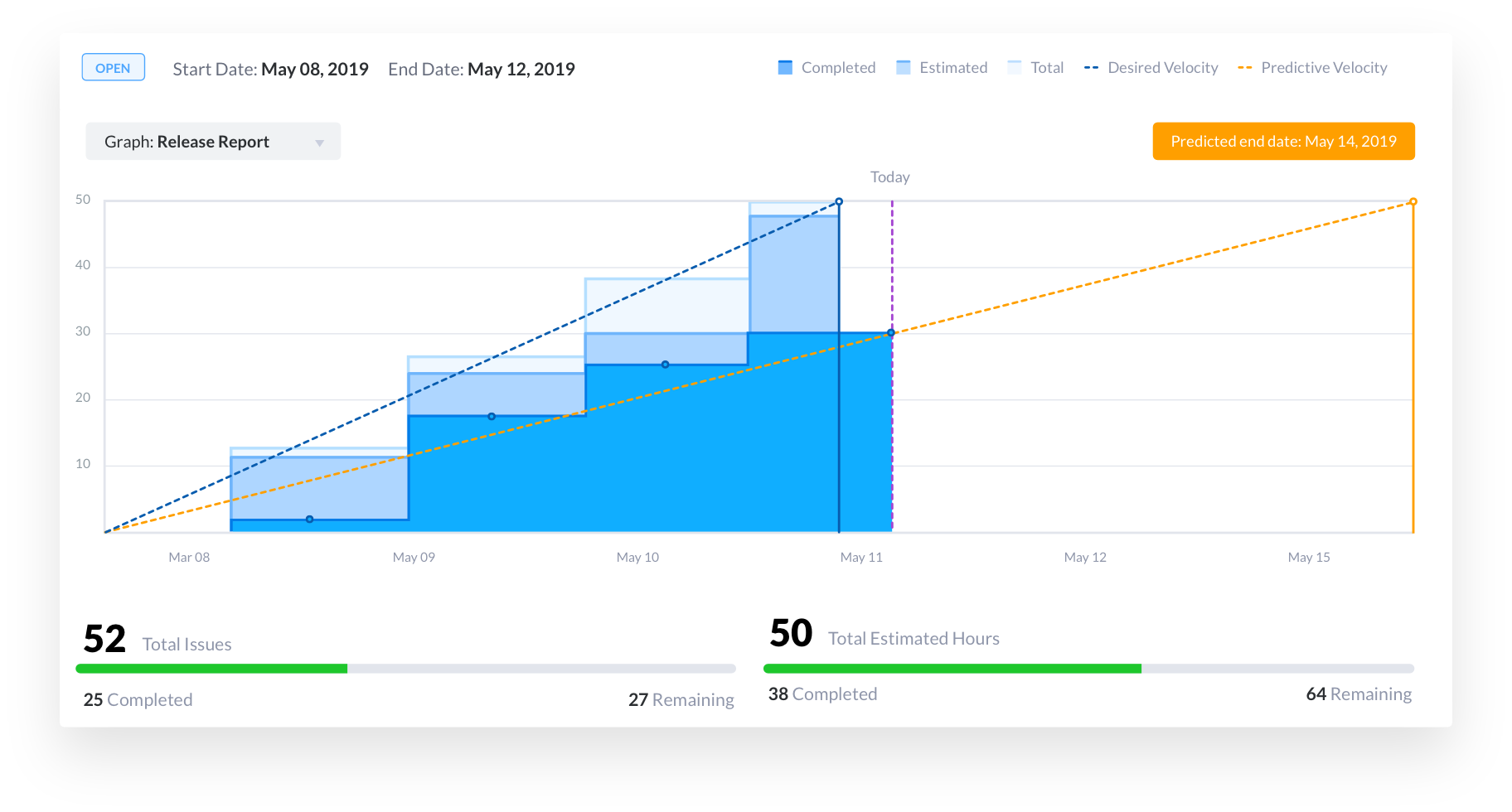Click the Predictive Velocity dashed line icon
The image size is (1512, 812).
(1244, 68)
